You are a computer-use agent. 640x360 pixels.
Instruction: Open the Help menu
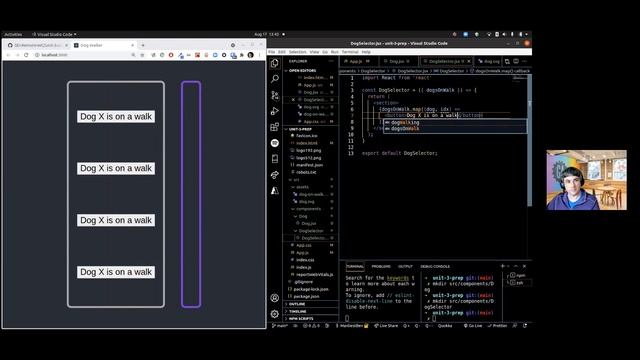(x=366, y=52)
